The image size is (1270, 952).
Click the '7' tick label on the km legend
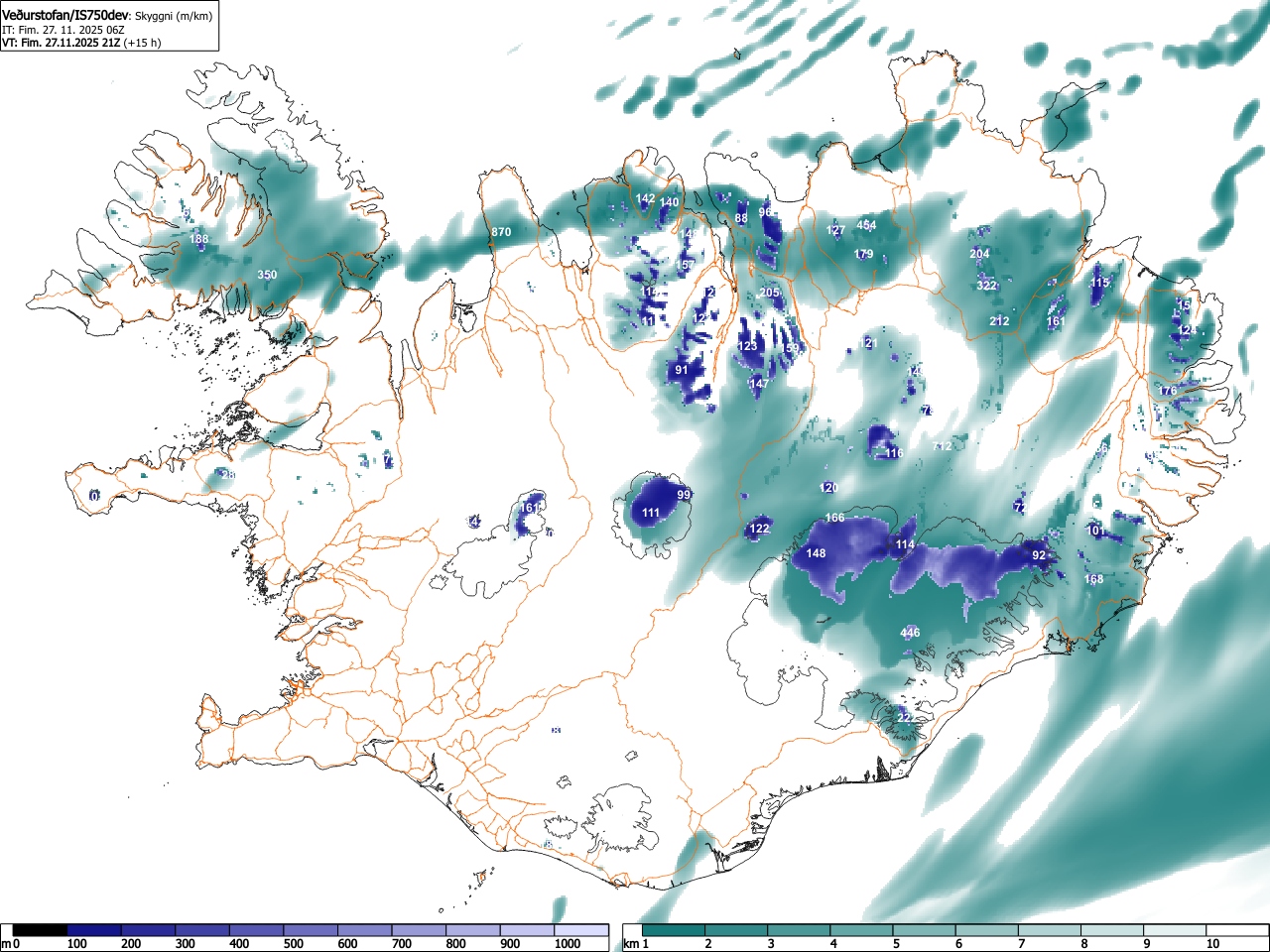pyautogui.click(x=1021, y=944)
